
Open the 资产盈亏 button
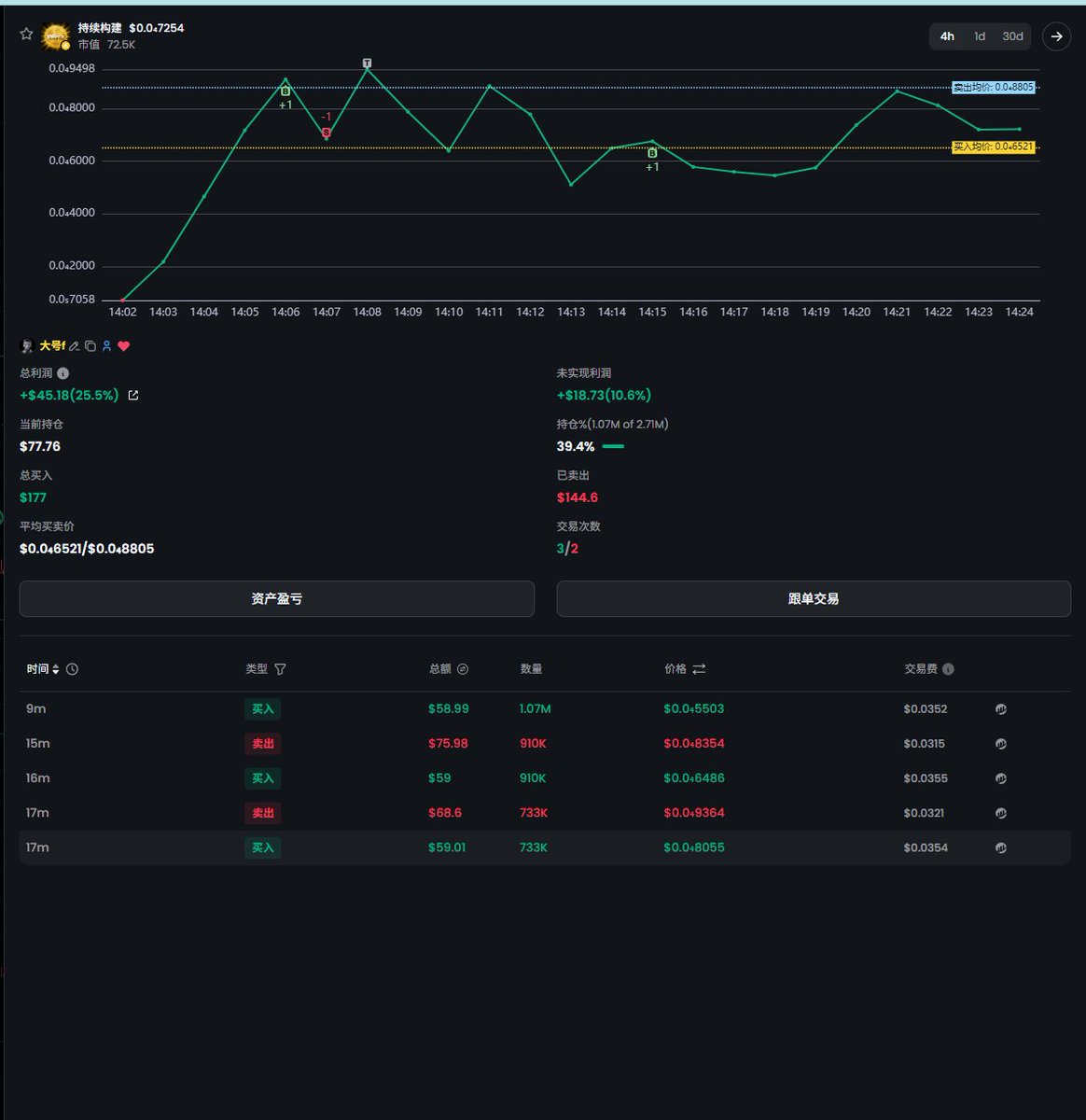(277, 599)
